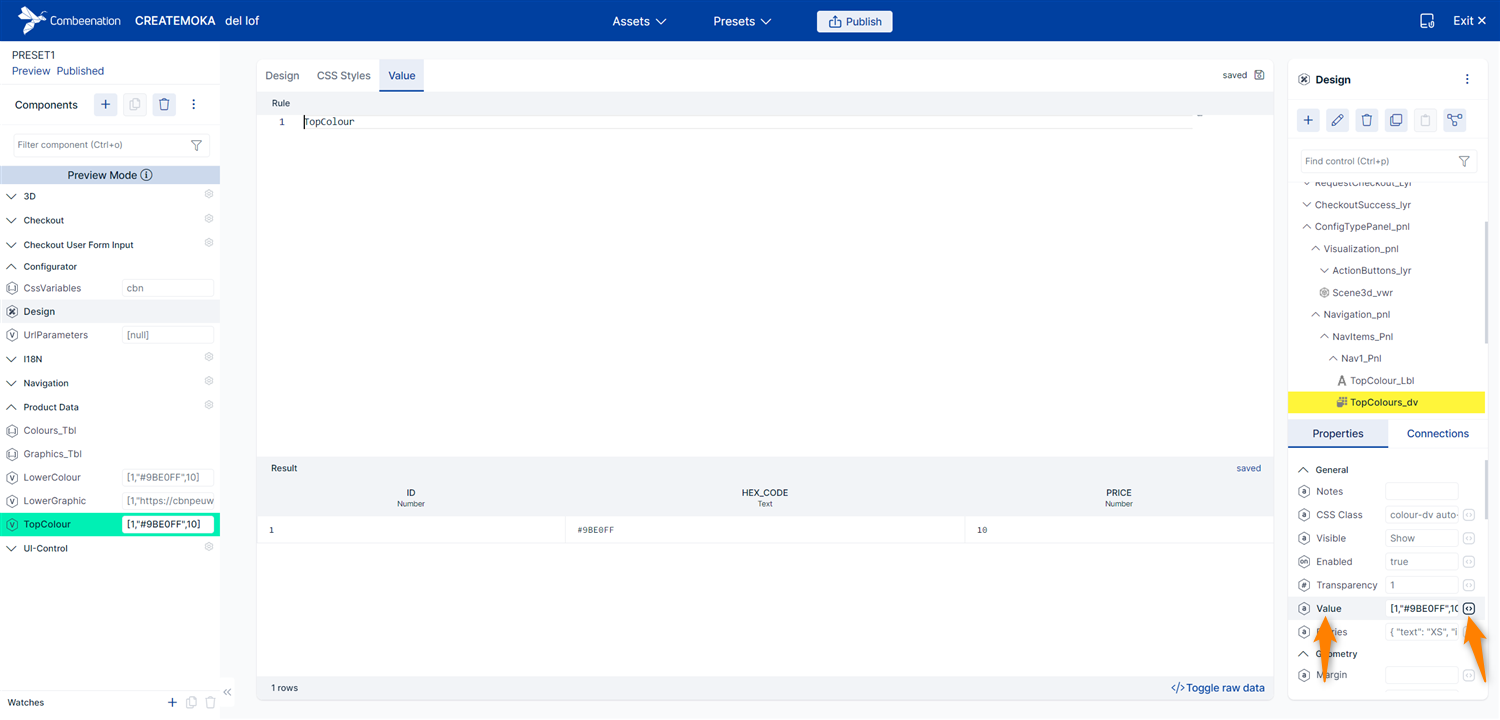Switch to the Connections tab
Screen dimensions: 1500x720
1437,433
